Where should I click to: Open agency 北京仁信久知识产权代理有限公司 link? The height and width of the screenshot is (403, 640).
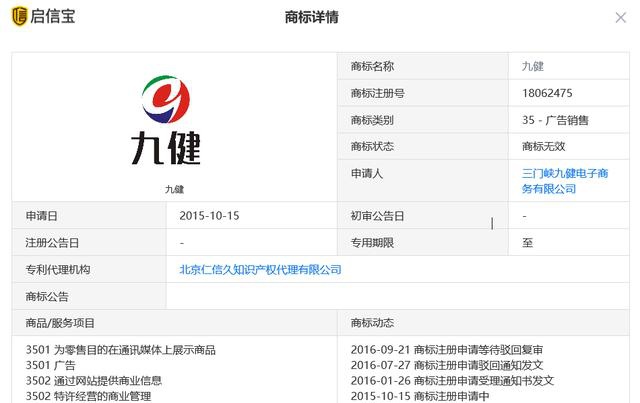[260, 269]
